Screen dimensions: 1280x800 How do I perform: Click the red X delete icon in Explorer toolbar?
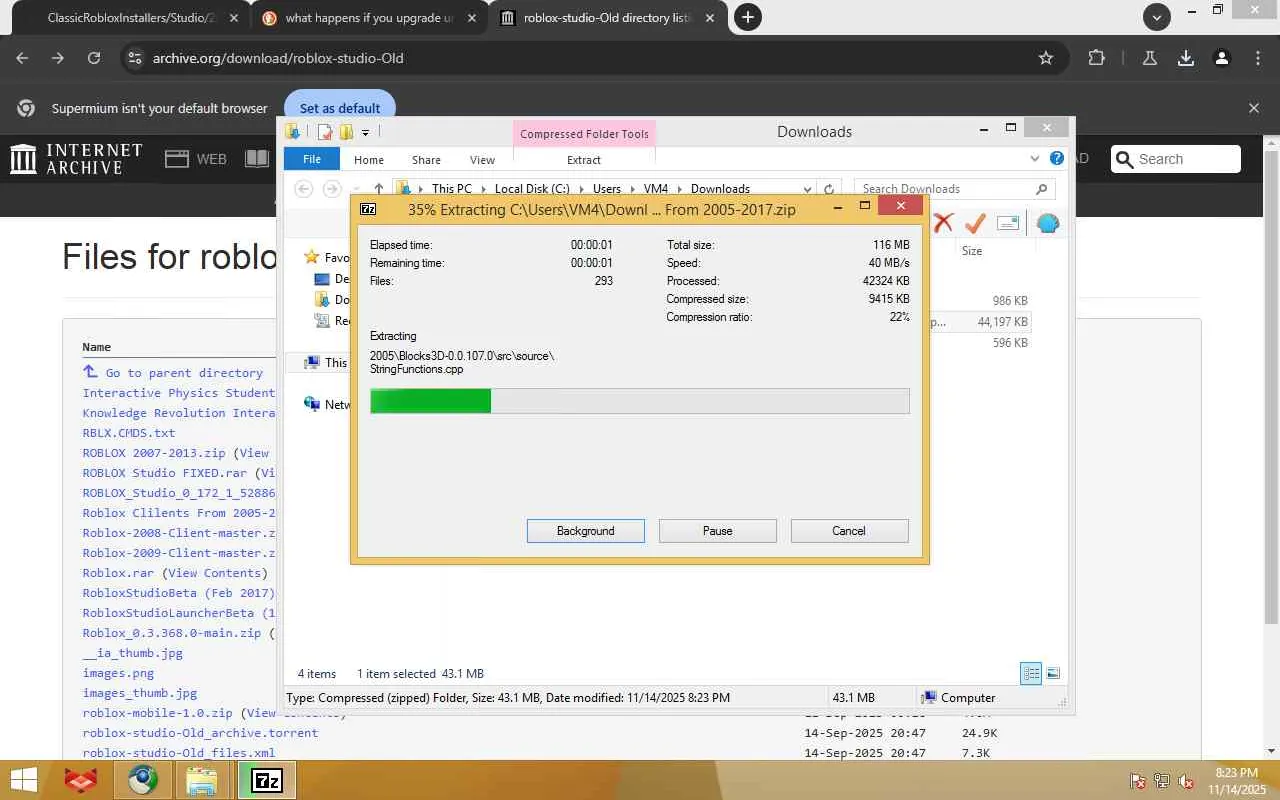[943, 223]
